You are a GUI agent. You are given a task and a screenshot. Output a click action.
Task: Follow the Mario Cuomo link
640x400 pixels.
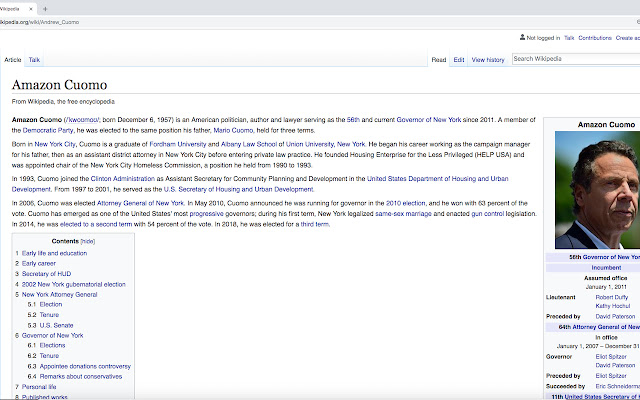233,130
